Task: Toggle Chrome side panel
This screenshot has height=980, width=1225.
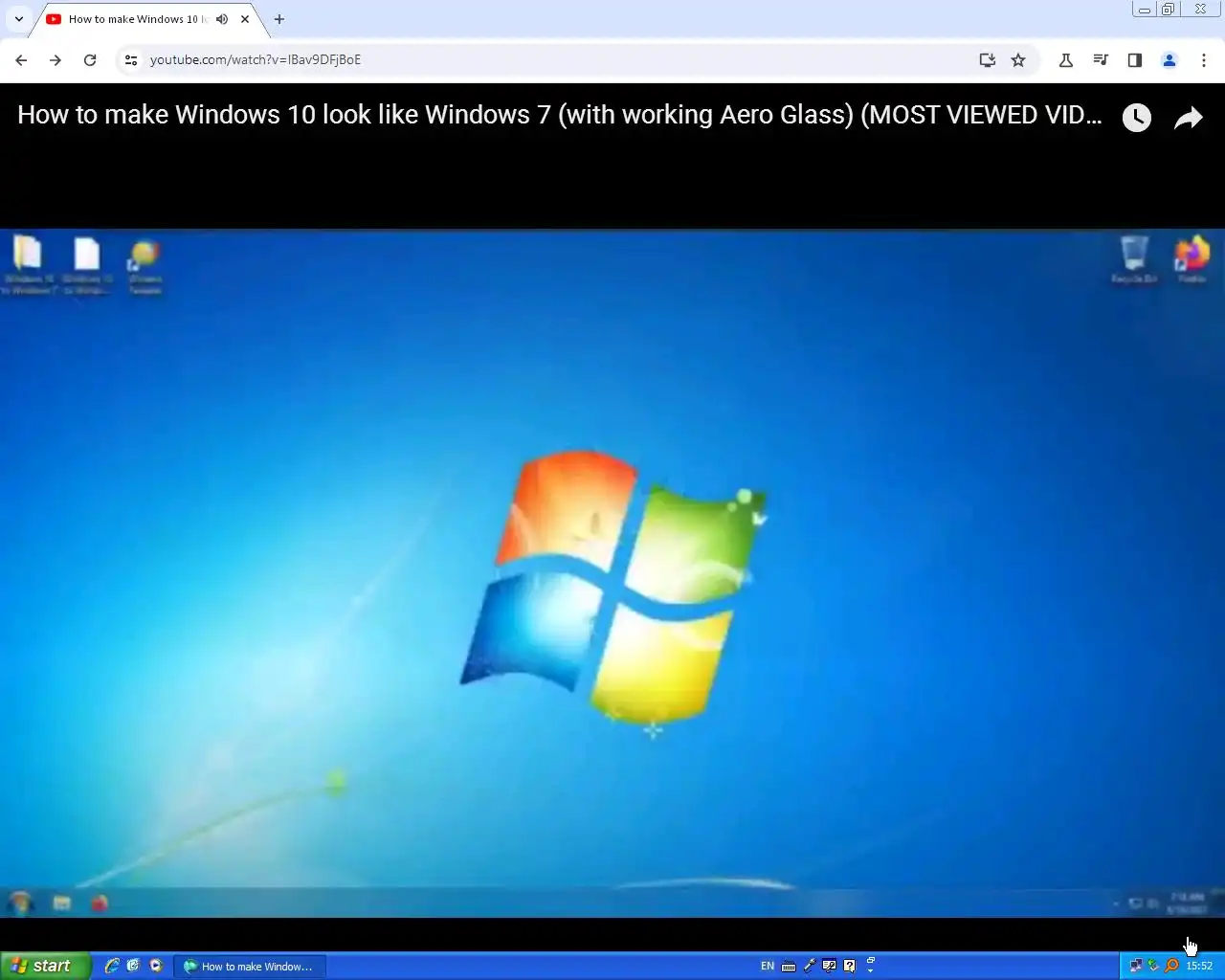Action: [x=1135, y=59]
